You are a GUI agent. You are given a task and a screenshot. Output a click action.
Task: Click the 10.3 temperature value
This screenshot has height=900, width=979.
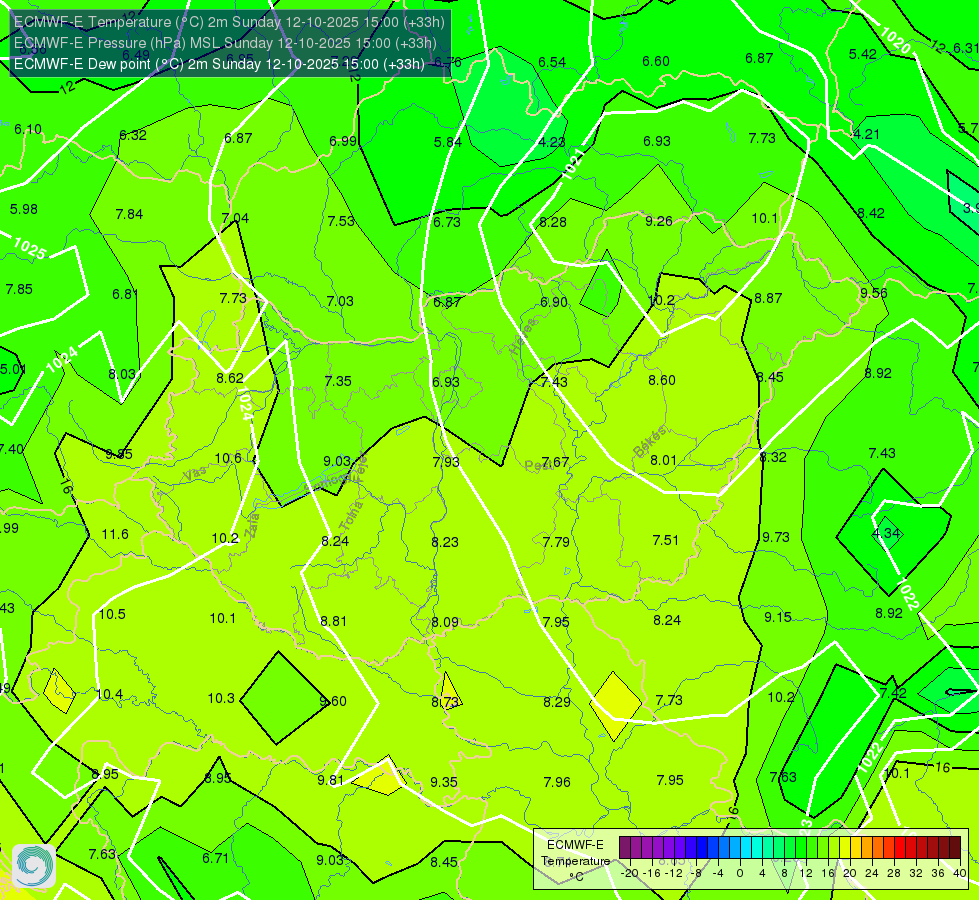click(221, 698)
